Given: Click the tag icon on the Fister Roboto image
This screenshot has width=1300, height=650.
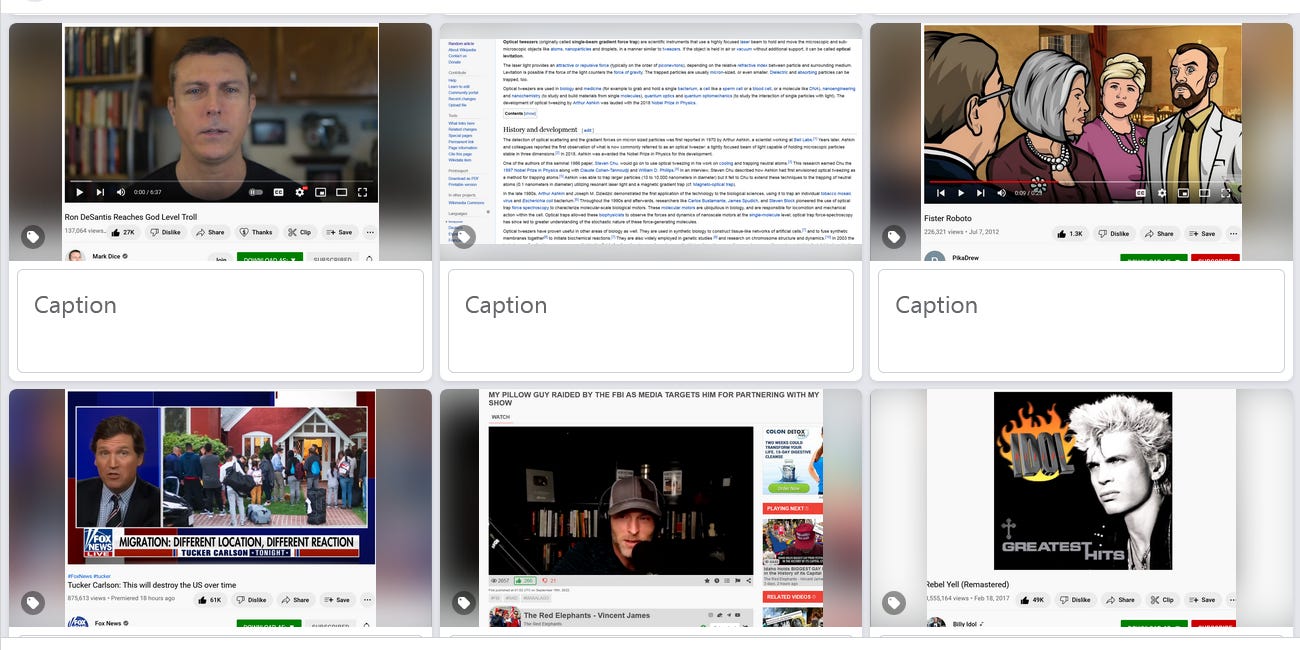Looking at the screenshot, I should (x=893, y=237).
